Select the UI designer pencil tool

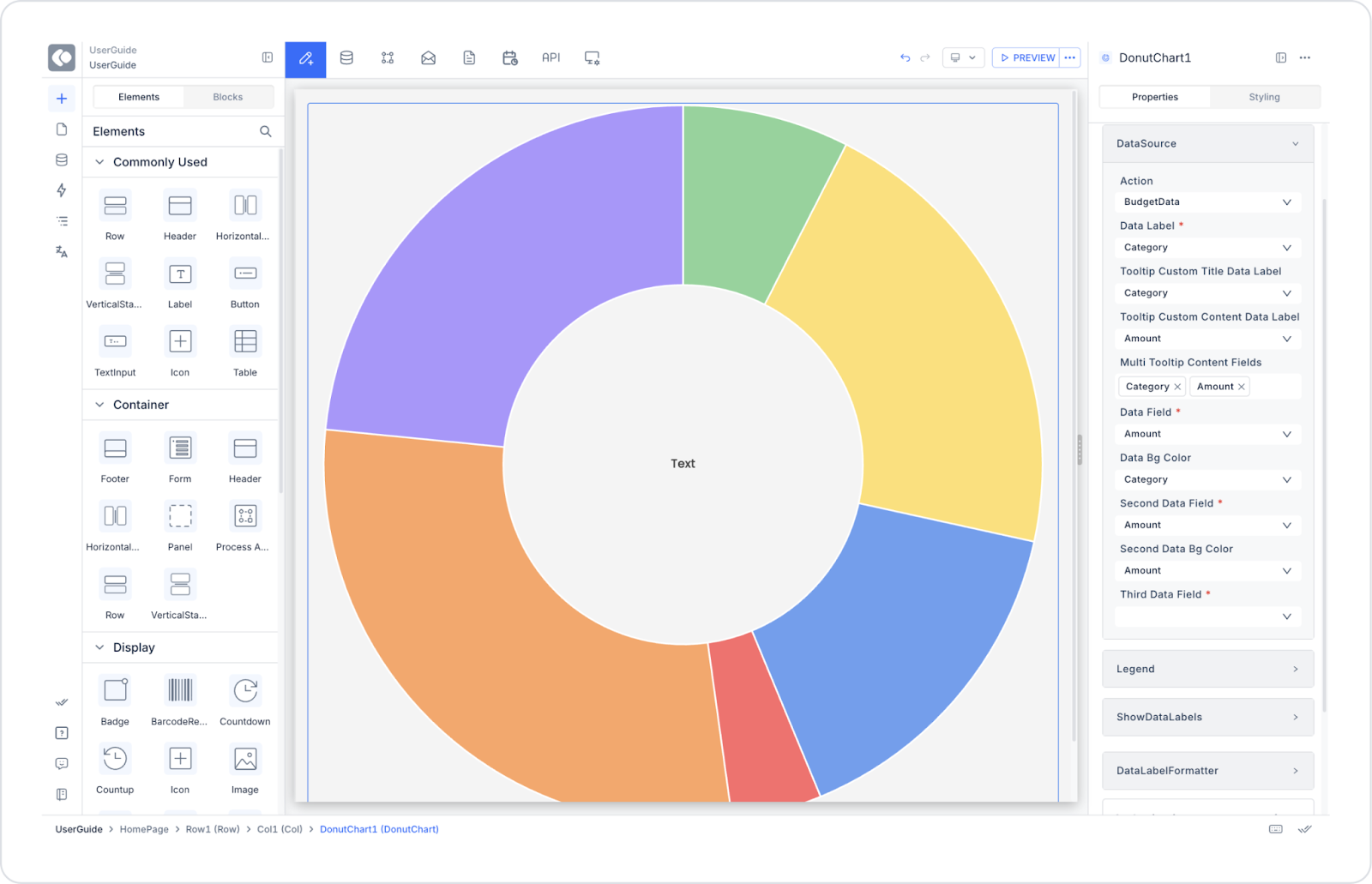pyautogui.click(x=305, y=58)
